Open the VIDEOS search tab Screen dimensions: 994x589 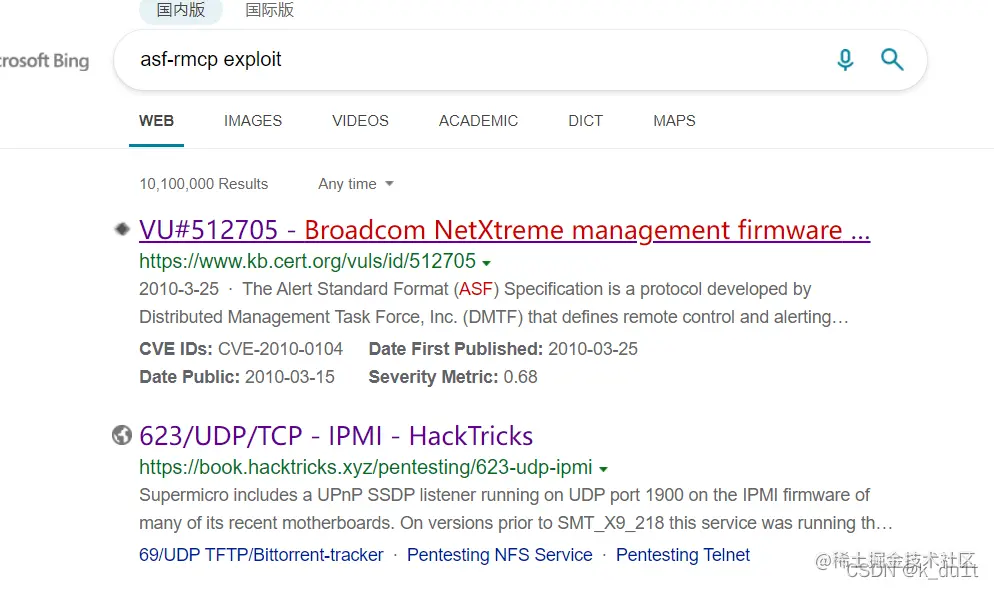[x=360, y=121]
